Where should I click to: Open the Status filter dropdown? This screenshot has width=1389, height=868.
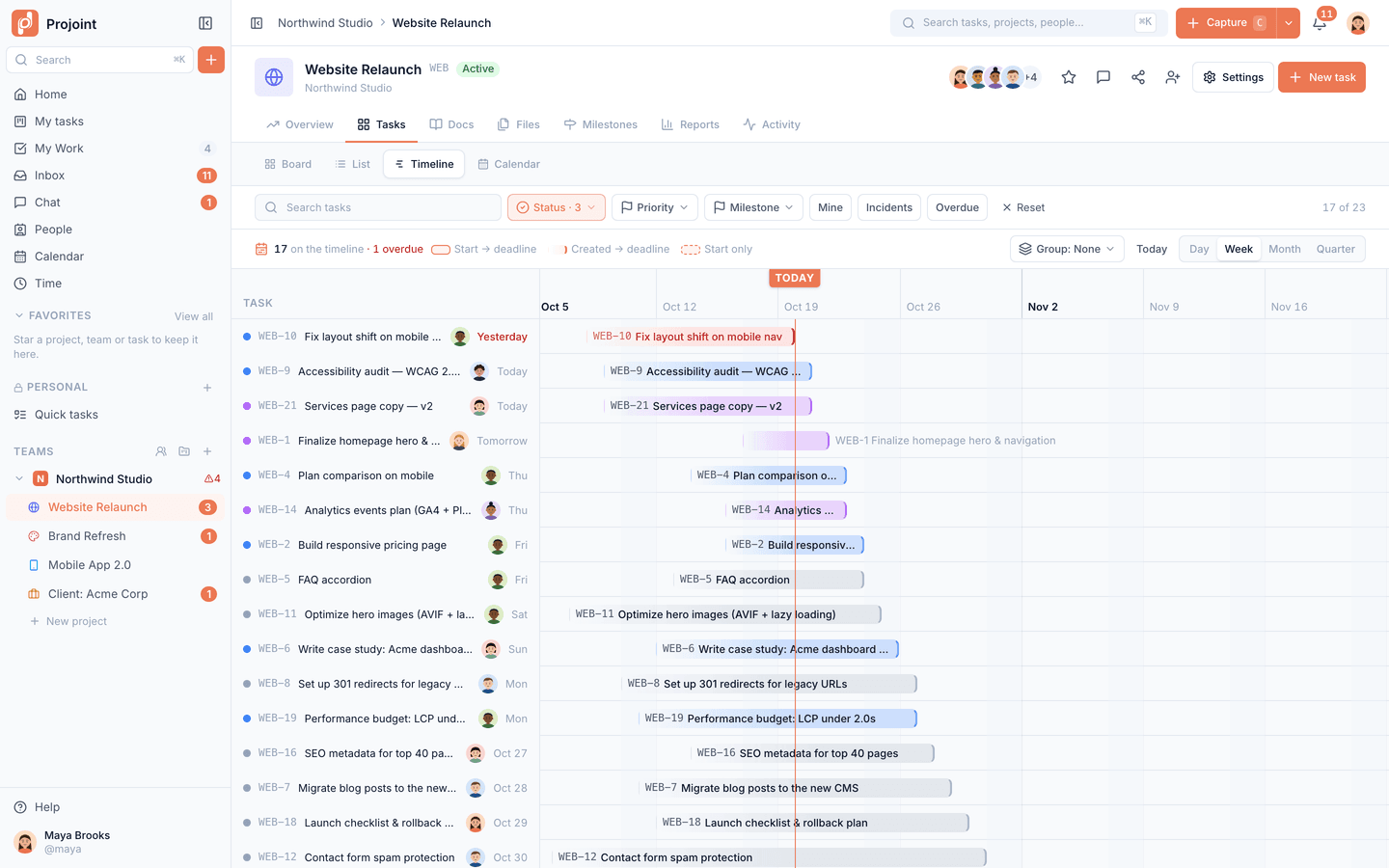[x=557, y=207]
